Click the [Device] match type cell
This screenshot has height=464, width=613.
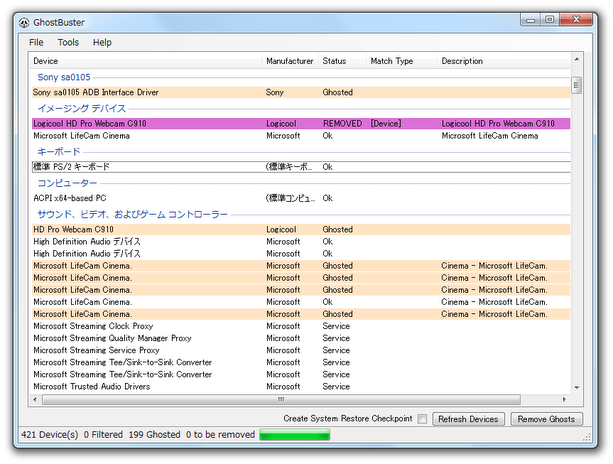pyautogui.click(x=385, y=124)
